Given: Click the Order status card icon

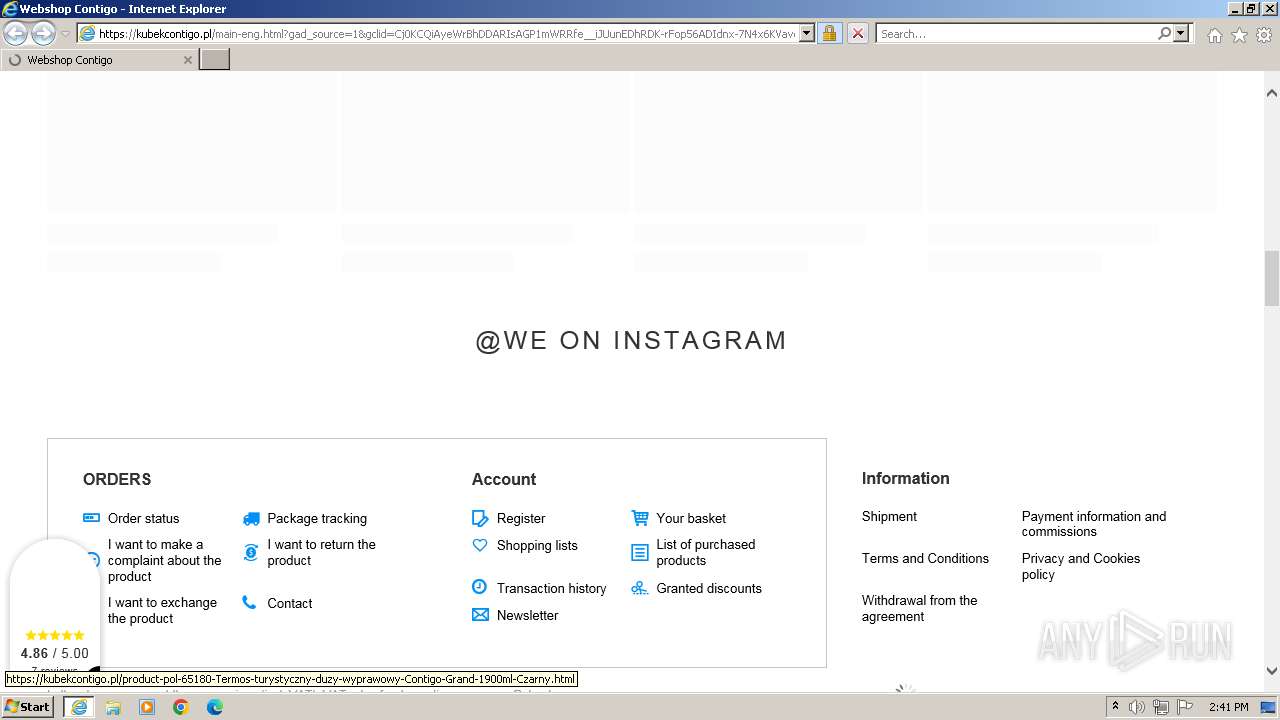Looking at the screenshot, I should point(91,518).
